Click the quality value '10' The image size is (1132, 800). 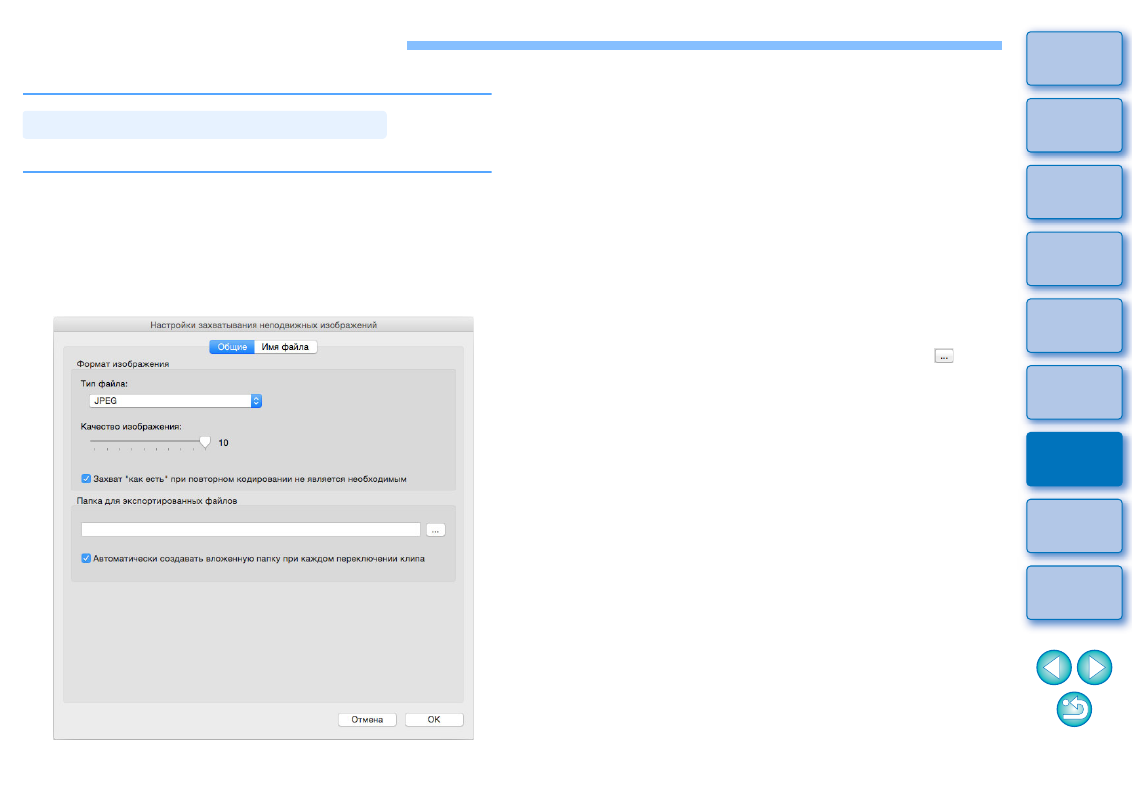[223, 443]
